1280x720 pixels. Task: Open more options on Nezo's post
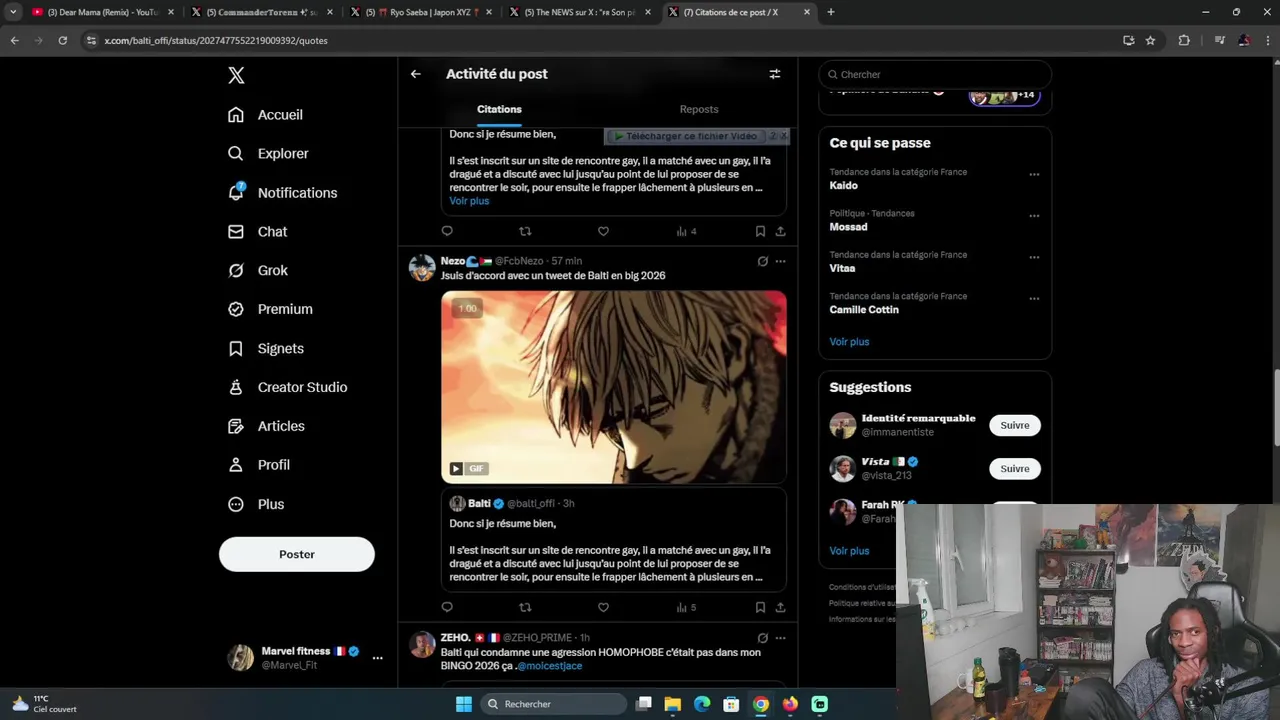[780, 261]
